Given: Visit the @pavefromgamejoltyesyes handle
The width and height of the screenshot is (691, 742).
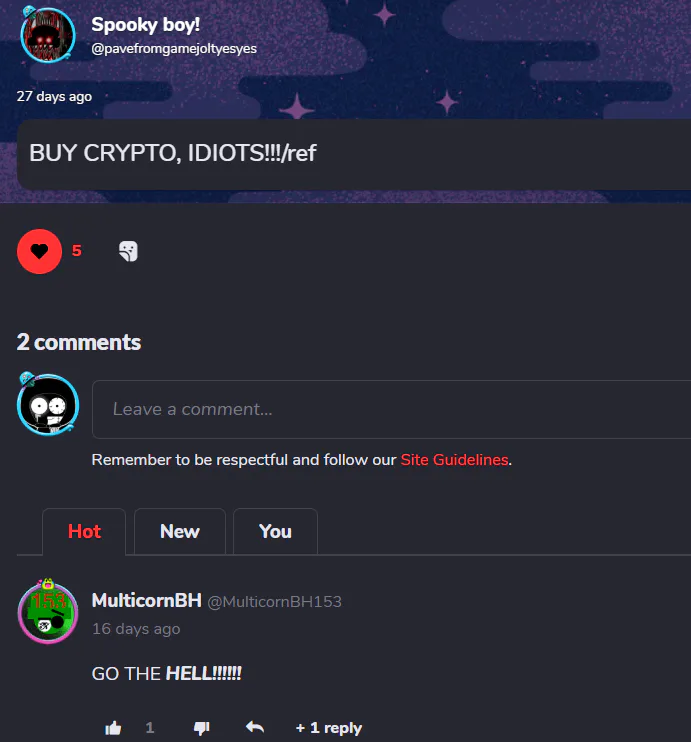Looking at the screenshot, I should [x=174, y=49].
